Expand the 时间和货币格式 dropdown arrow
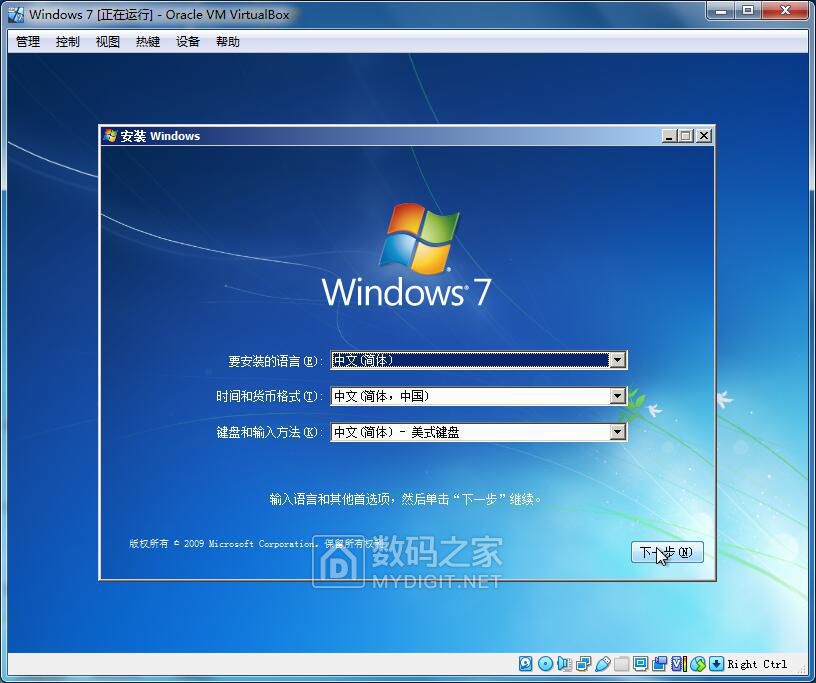The height and width of the screenshot is (683, 816). click(617, 396)
